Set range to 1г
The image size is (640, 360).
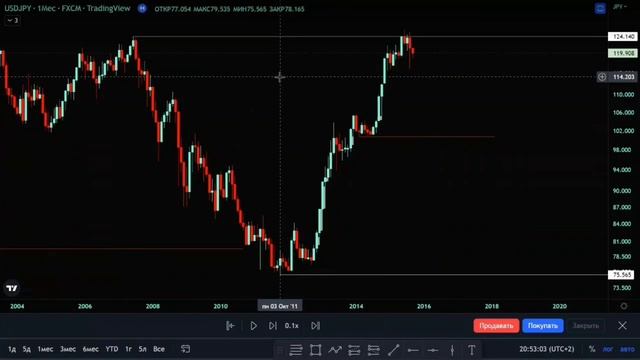pos(128,349)
